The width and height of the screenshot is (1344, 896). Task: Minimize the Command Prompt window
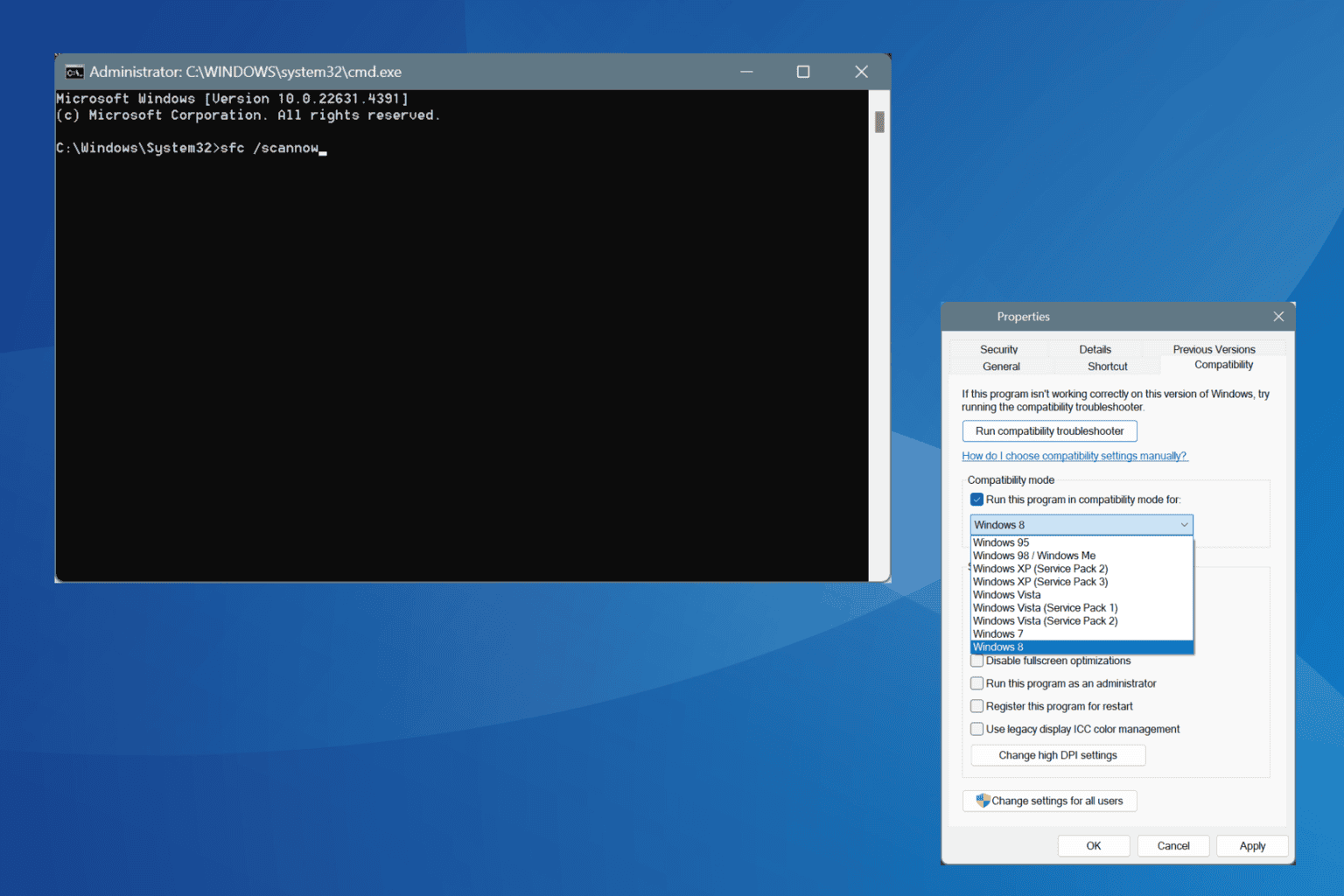point(746,72)
